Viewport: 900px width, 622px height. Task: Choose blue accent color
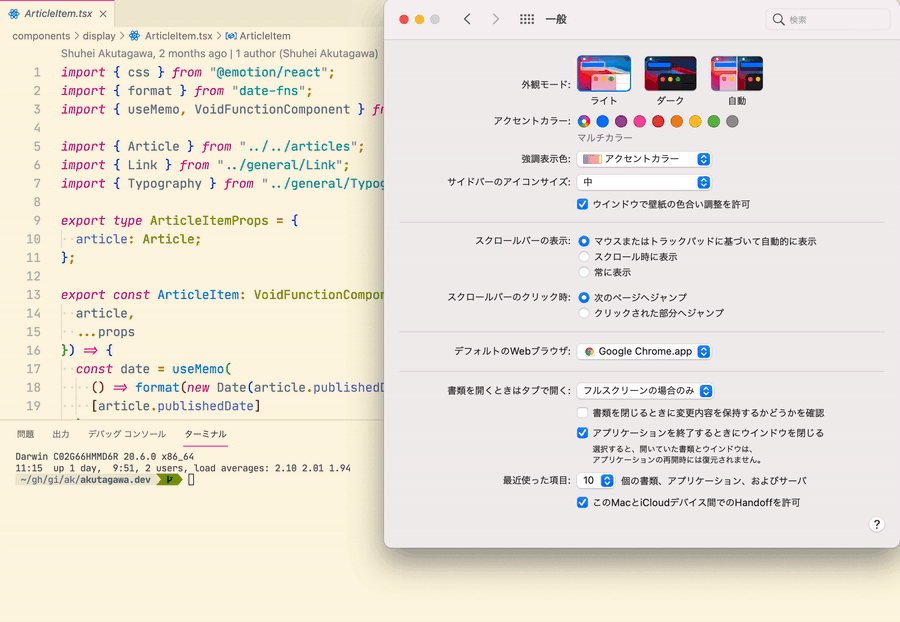click(602, 121)
